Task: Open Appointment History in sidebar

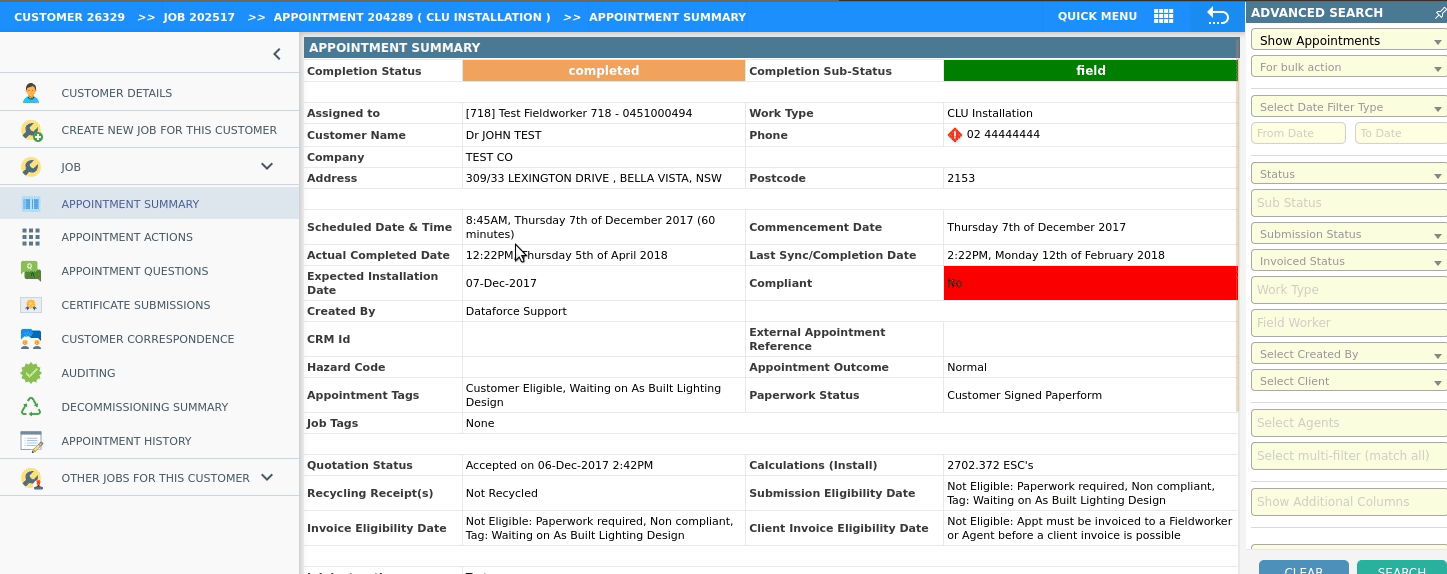Action: click(x=126, y=441)
